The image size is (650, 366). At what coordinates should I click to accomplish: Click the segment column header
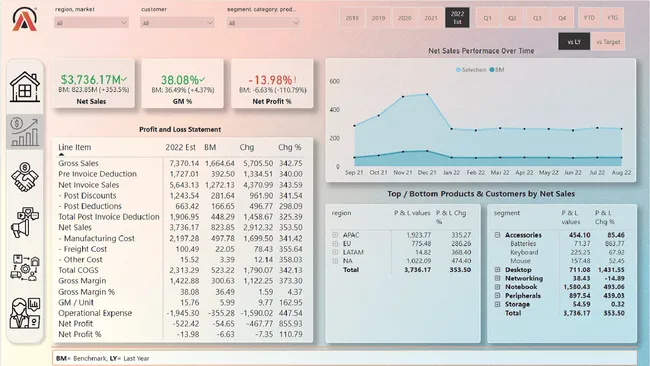tap(507, 213)
